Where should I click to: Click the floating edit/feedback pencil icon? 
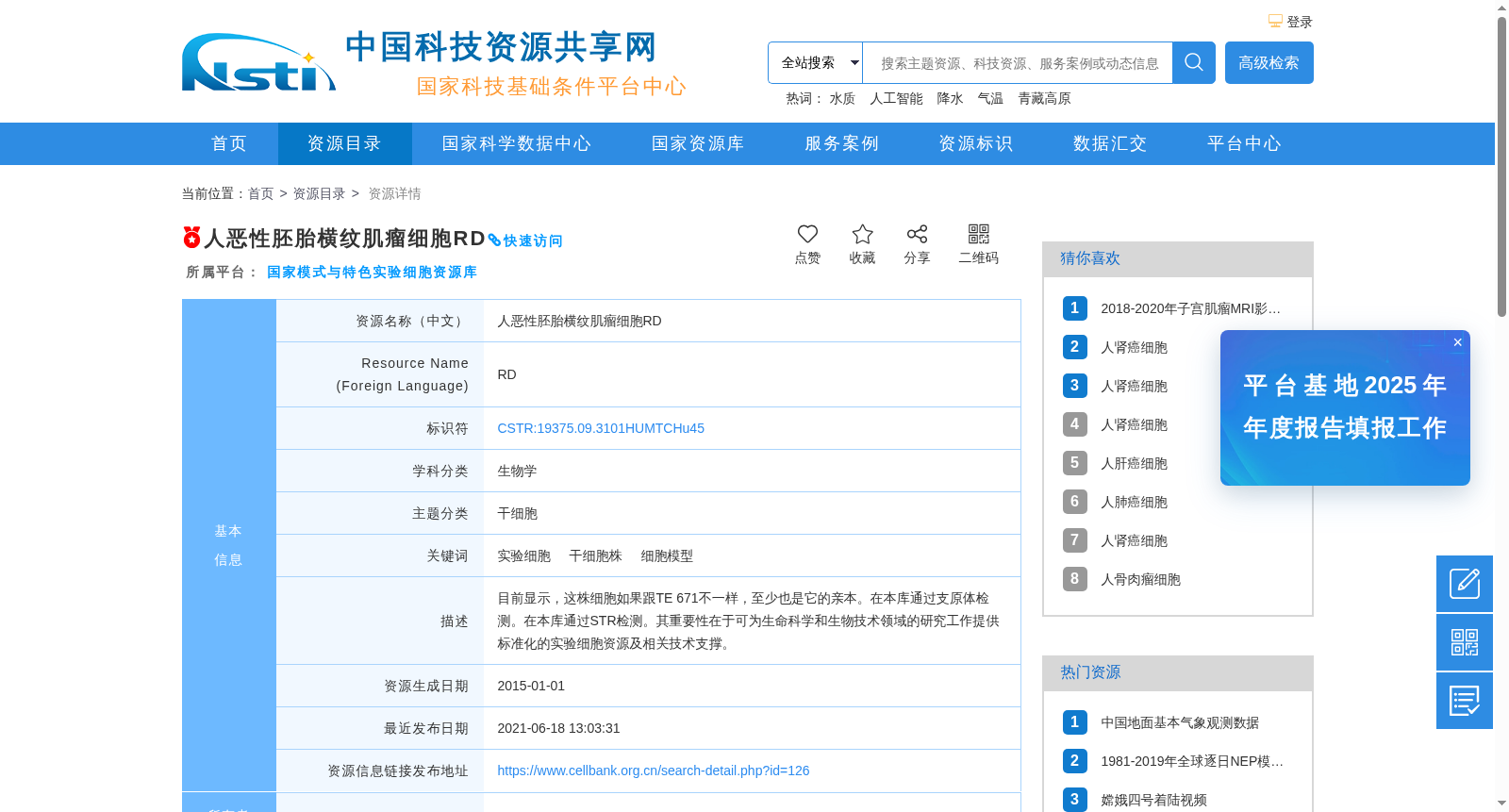coord(1465,584)
